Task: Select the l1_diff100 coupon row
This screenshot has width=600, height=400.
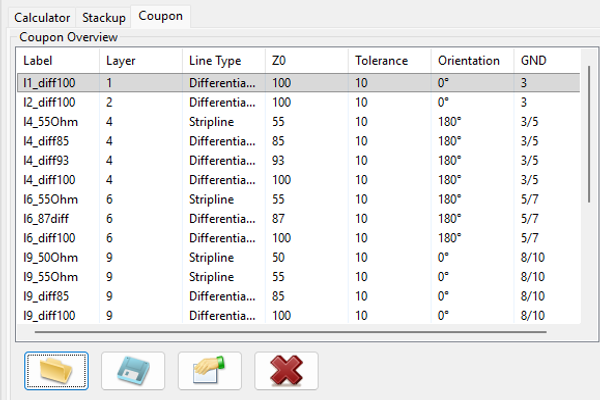Action: pos(60,83)
